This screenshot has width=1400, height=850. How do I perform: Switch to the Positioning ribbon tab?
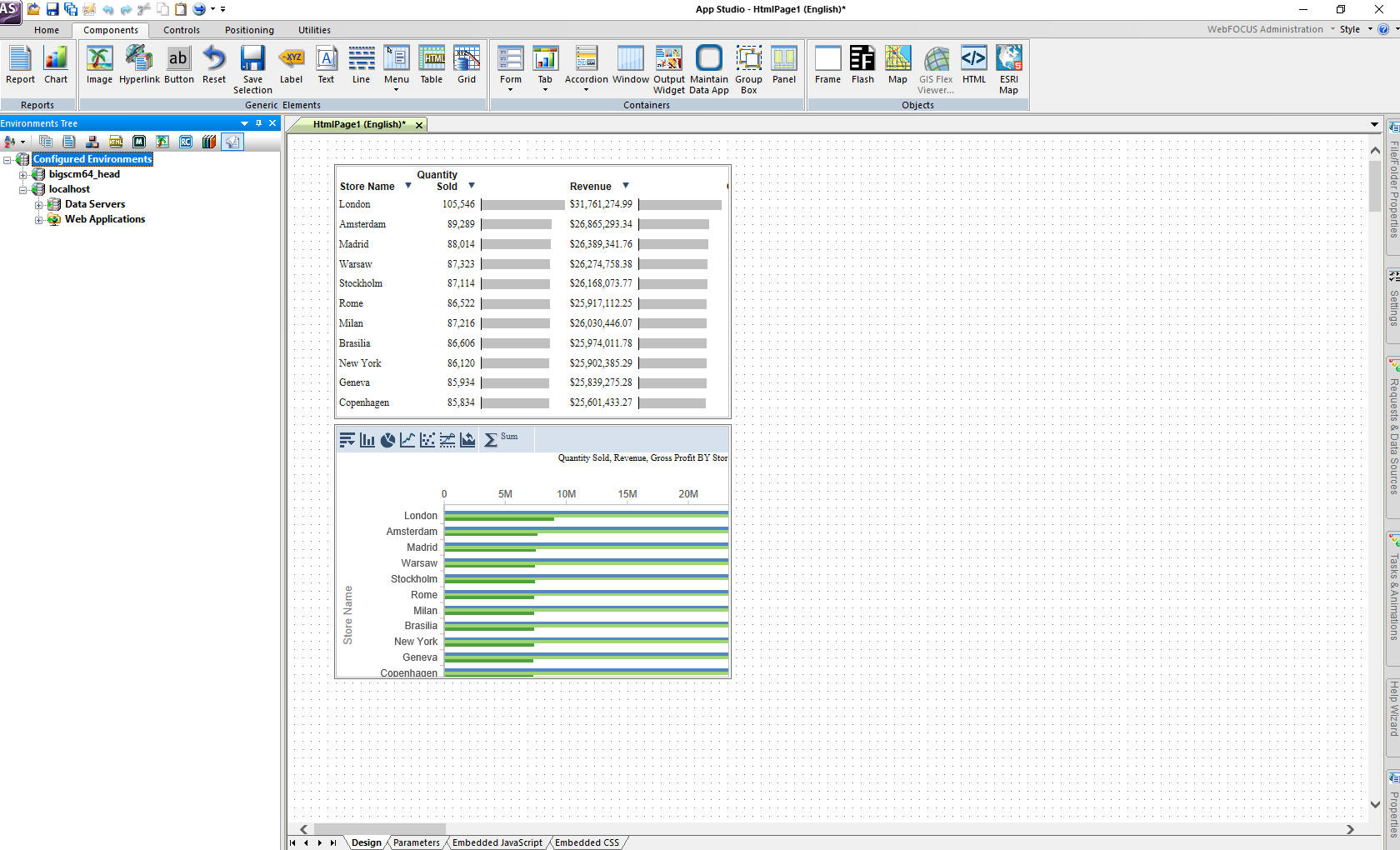point(249,30)
